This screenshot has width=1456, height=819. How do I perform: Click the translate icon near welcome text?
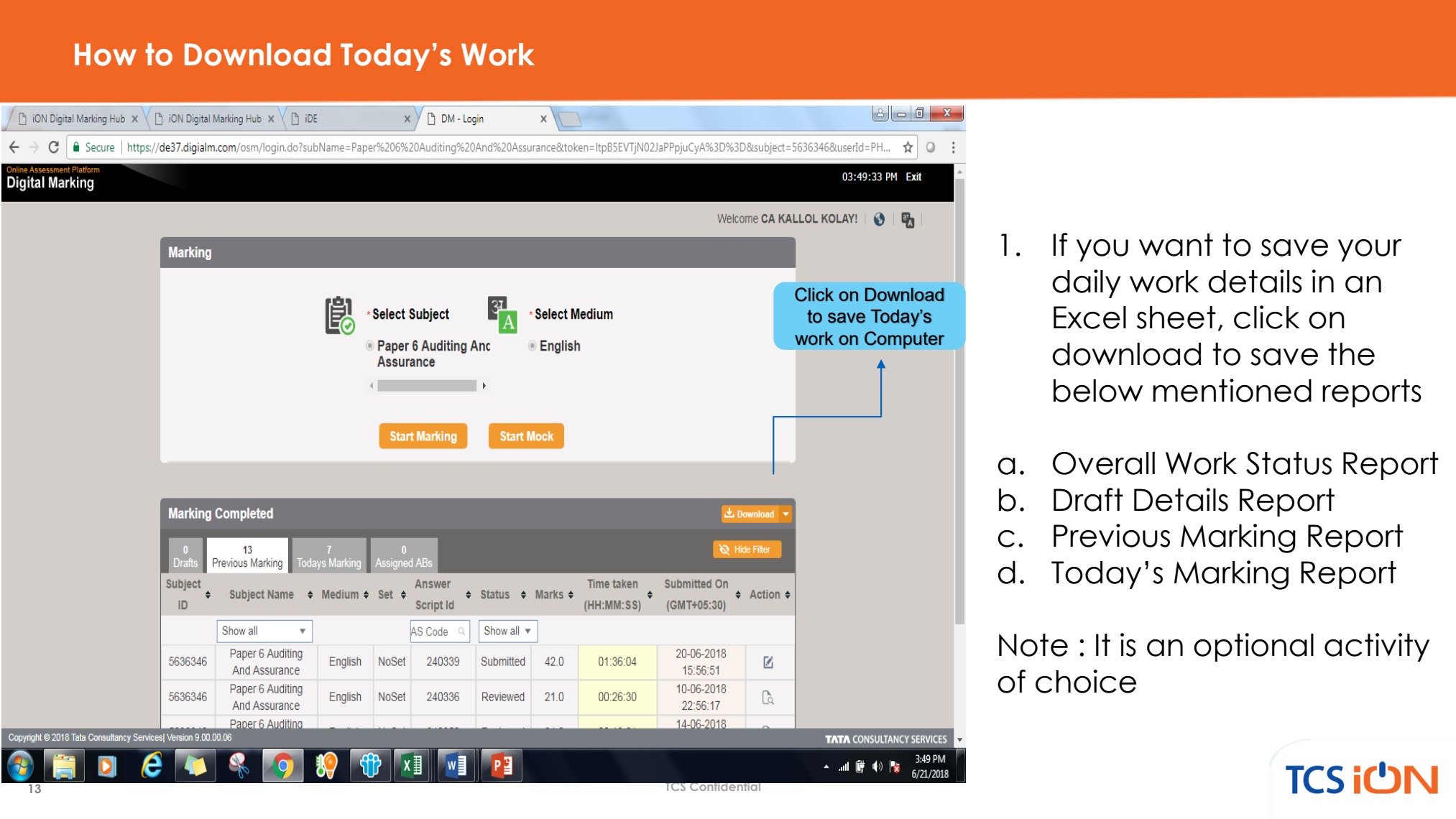[908, 220]
